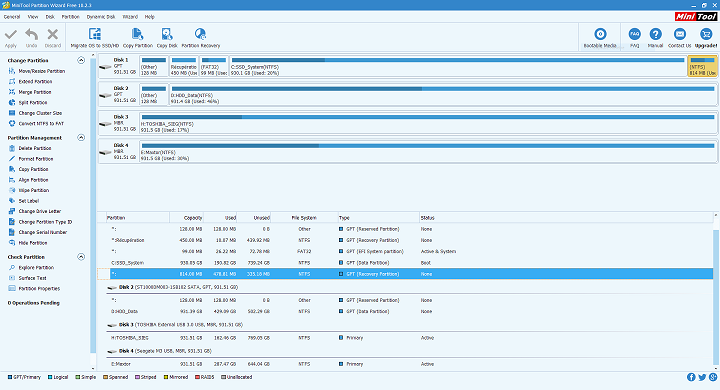Choose Wipe Partition action
720x390 pixels.
click(29, 190)
